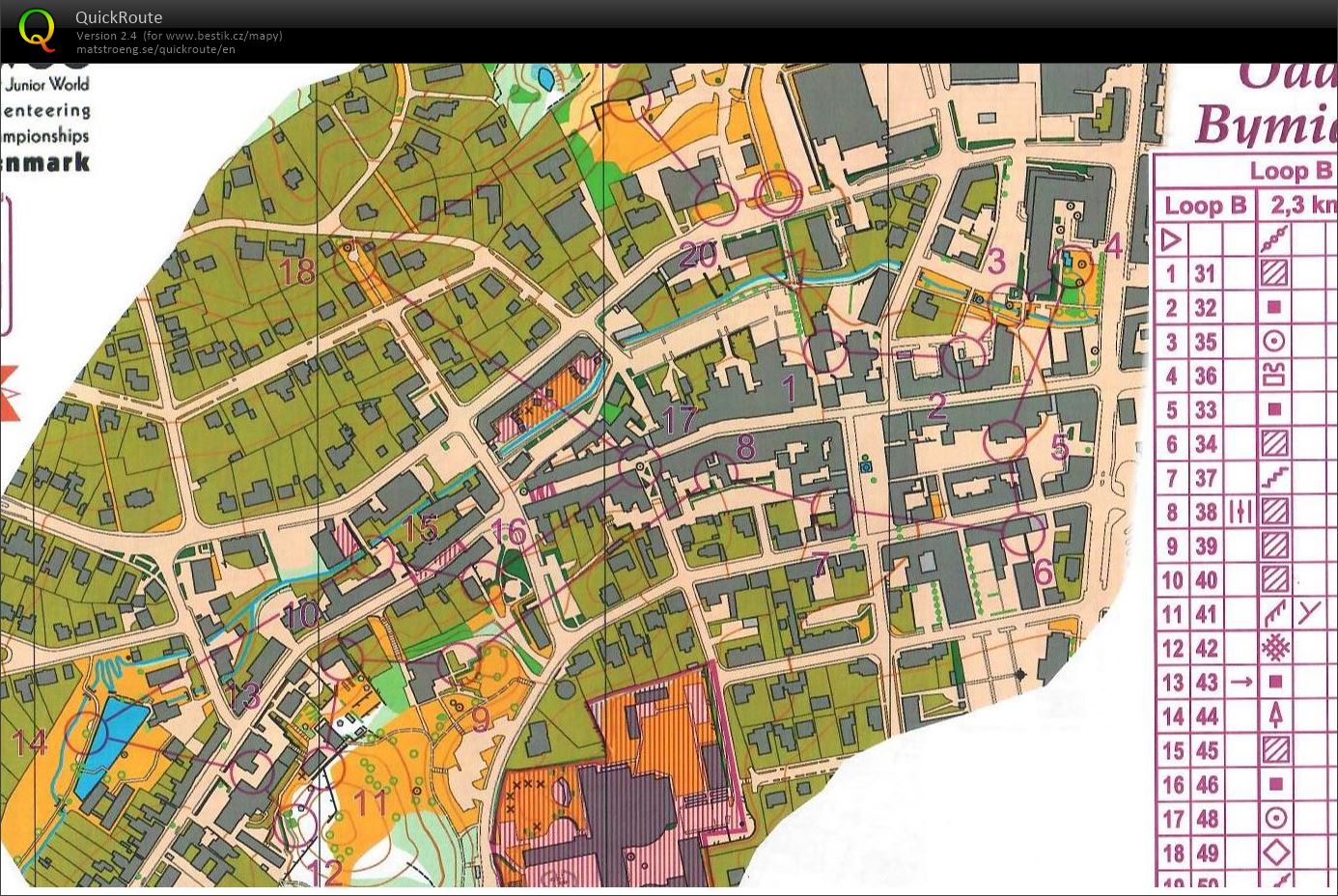The image size is (1338, 896).
Task: Click control number 5 label on map
Action: click(1060, 446)
